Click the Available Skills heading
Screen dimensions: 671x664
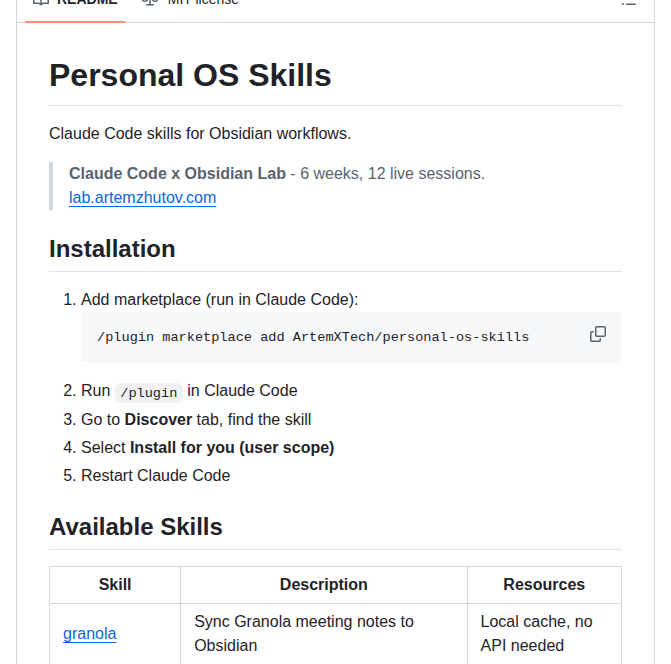point(136,526)
